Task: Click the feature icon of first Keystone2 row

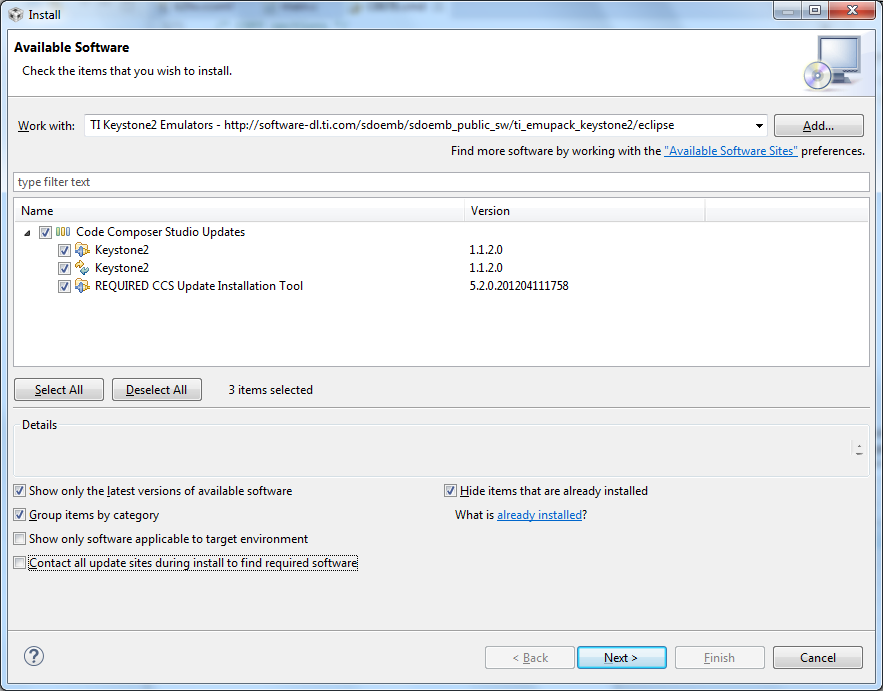Action: [82, 249]
